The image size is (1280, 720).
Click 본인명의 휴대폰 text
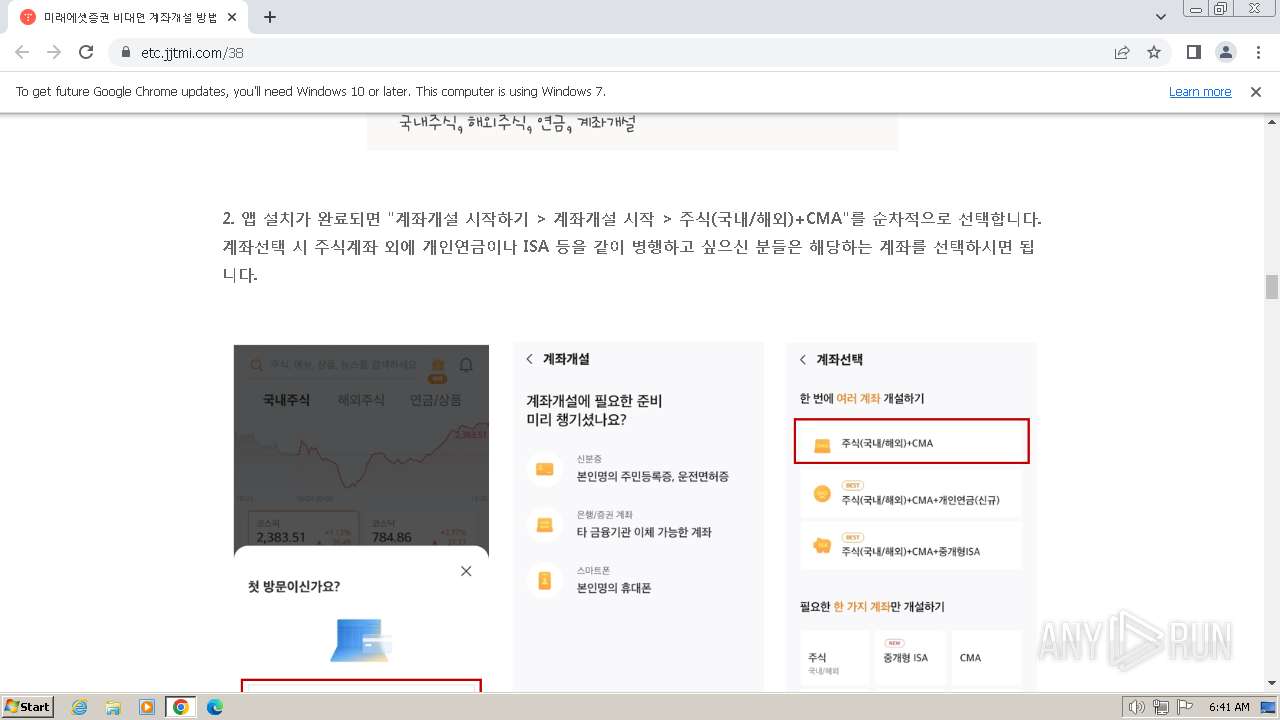click(x=614, y=588)
